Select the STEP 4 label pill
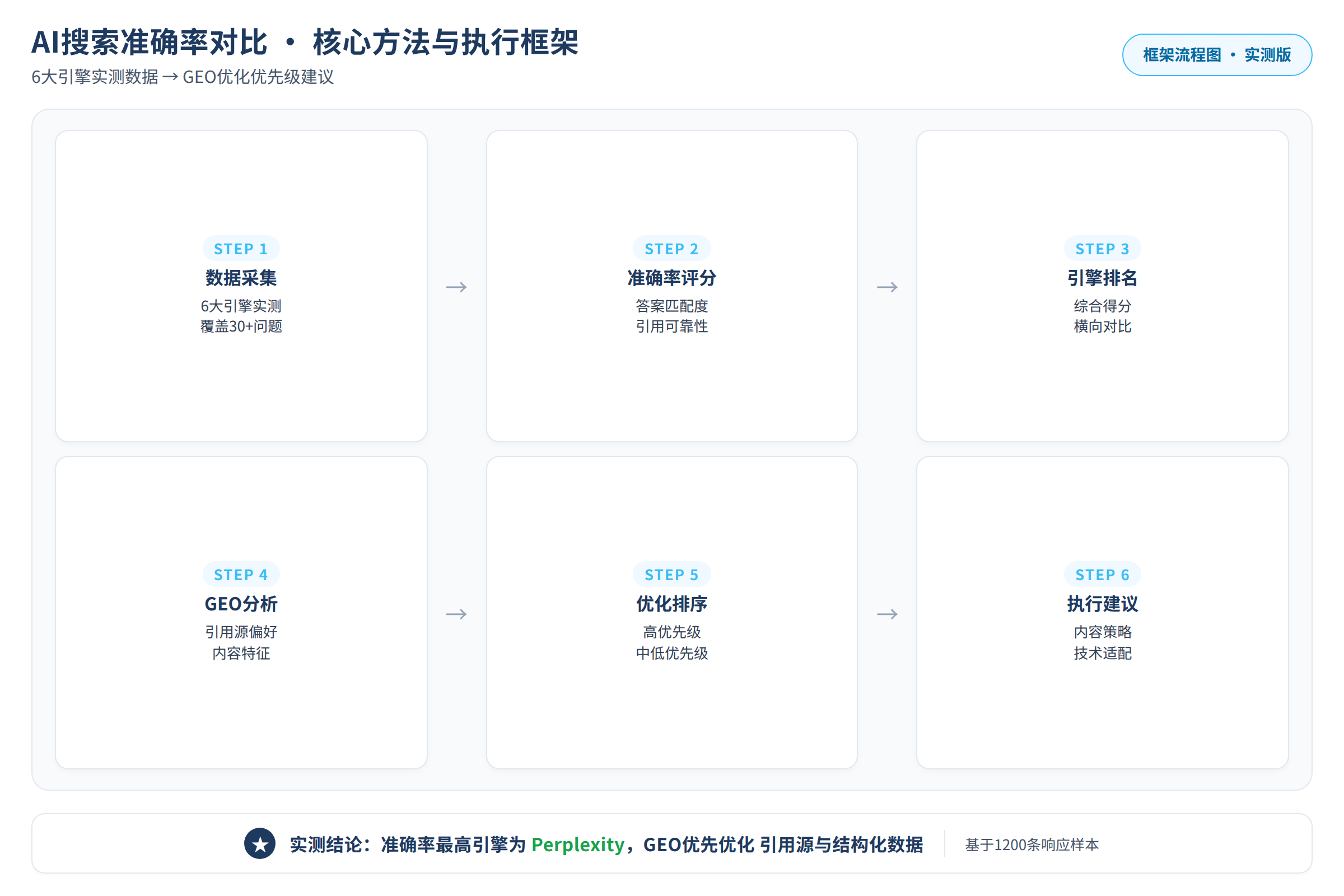Screen dimensions: 1344x896 [241, 575]
